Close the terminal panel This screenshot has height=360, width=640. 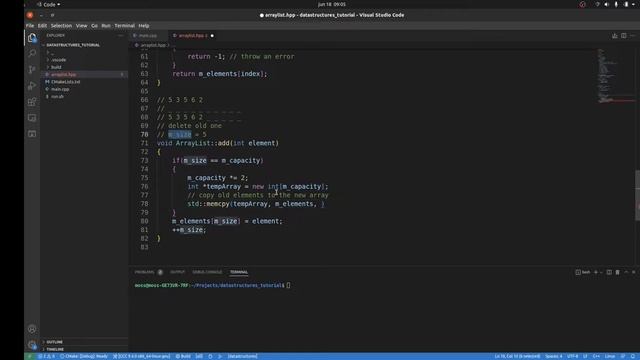pyautogui.click(x=634, y=272)
